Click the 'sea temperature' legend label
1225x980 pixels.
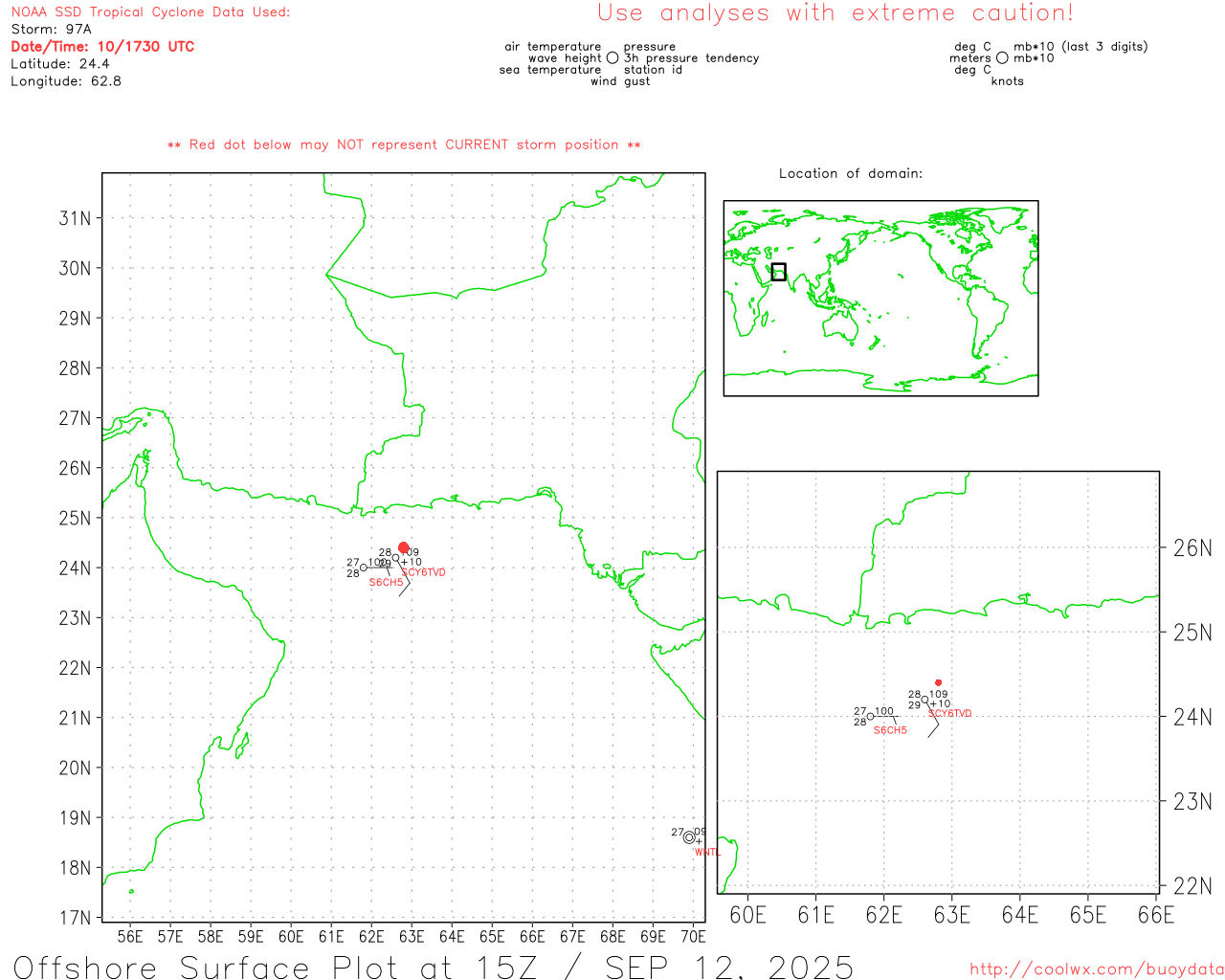(550, 70)
